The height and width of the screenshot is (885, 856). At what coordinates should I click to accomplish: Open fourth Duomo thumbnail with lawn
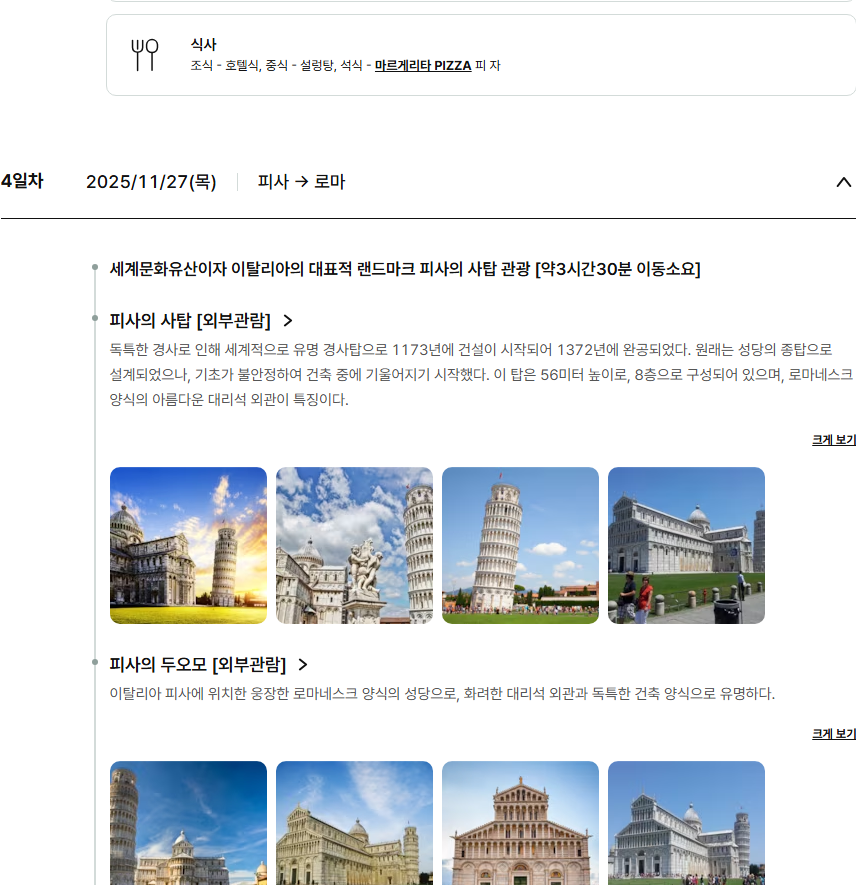point(686,823)
